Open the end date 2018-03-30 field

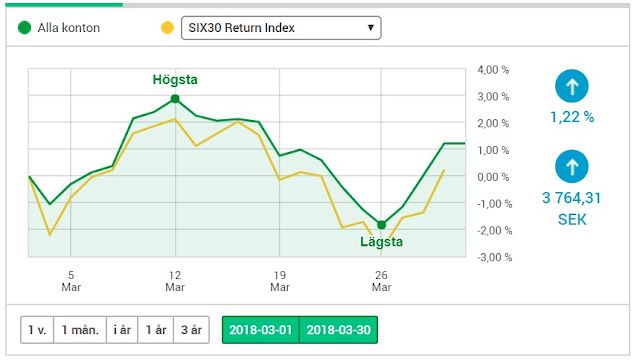[x=339, y=330]
